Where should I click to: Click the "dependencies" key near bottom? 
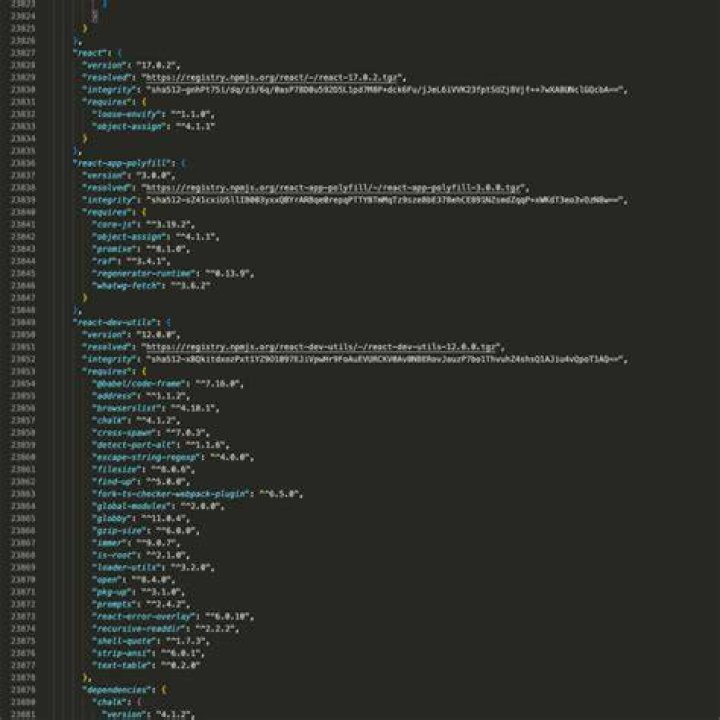[x=117, y=690]
